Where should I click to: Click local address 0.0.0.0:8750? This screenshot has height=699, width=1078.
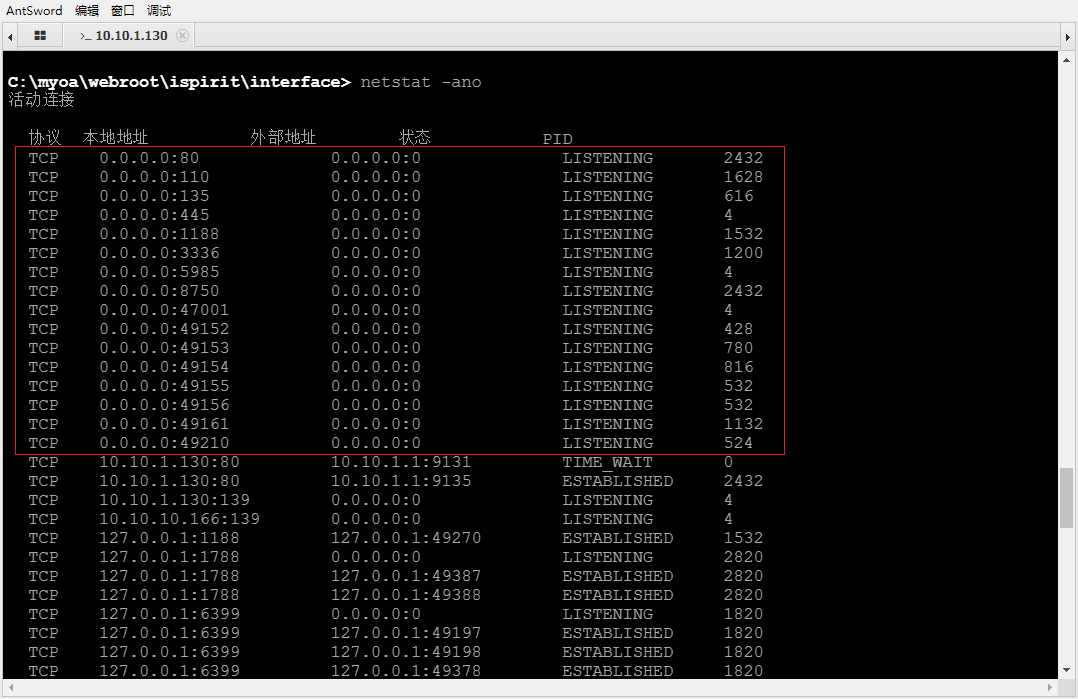[x=160, y=291]
